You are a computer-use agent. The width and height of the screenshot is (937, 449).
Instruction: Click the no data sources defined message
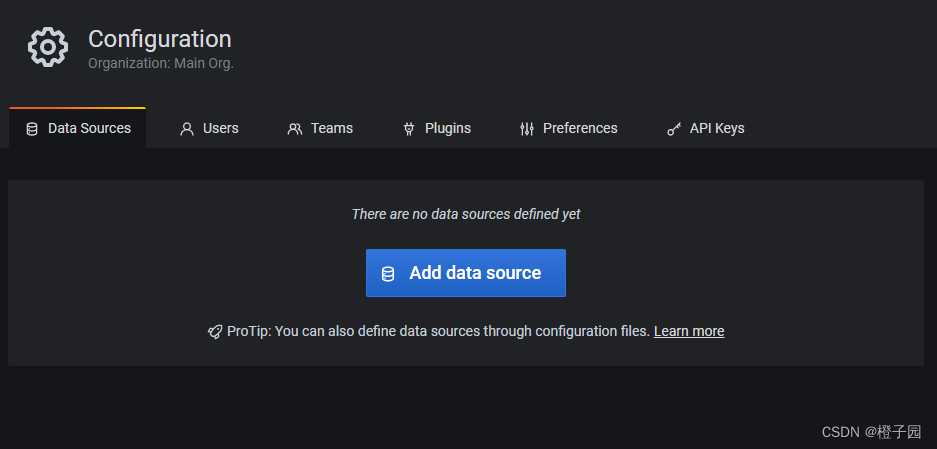click(466, 214)
